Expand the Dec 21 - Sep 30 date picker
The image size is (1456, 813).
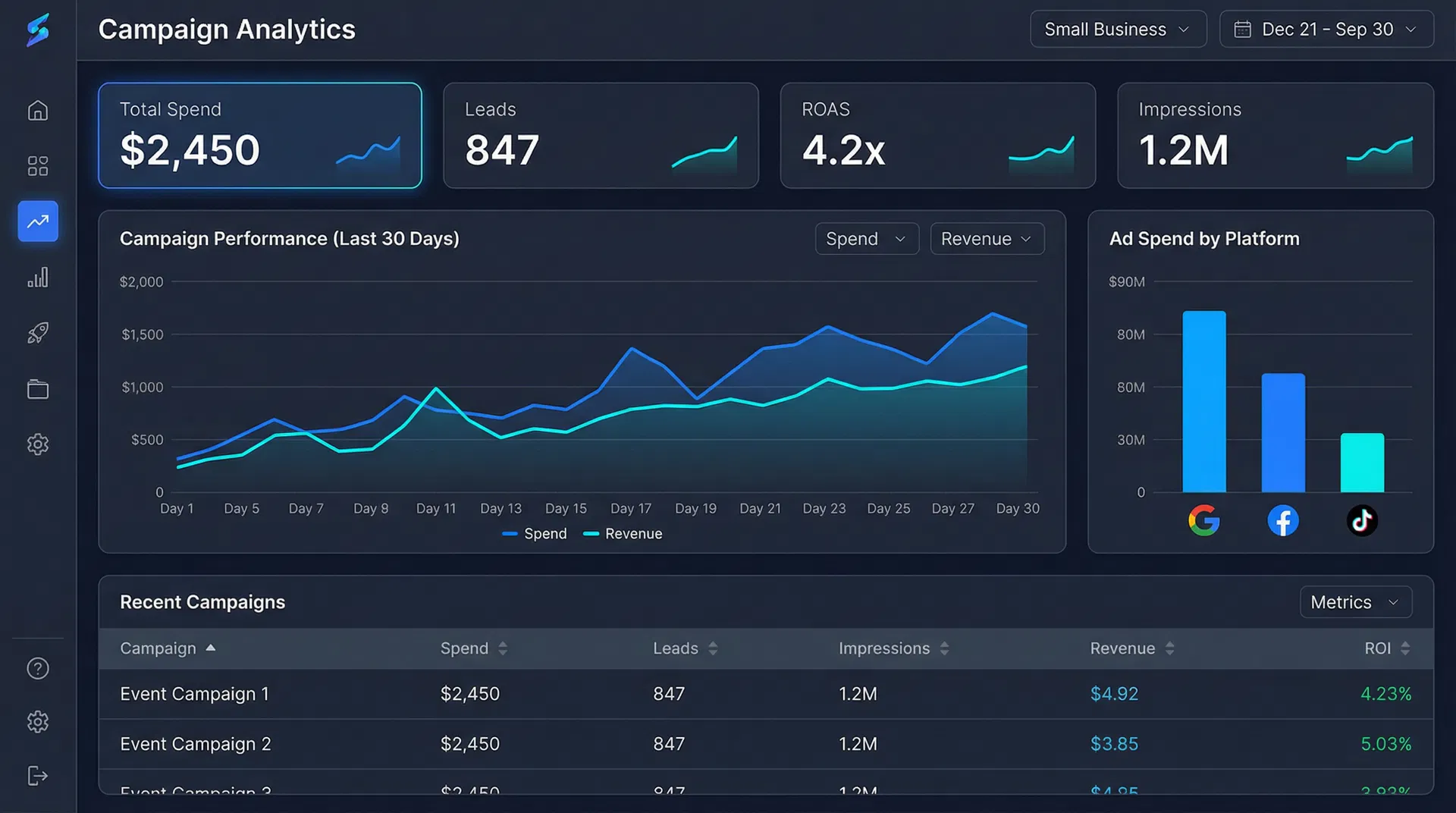point(1326,30)
